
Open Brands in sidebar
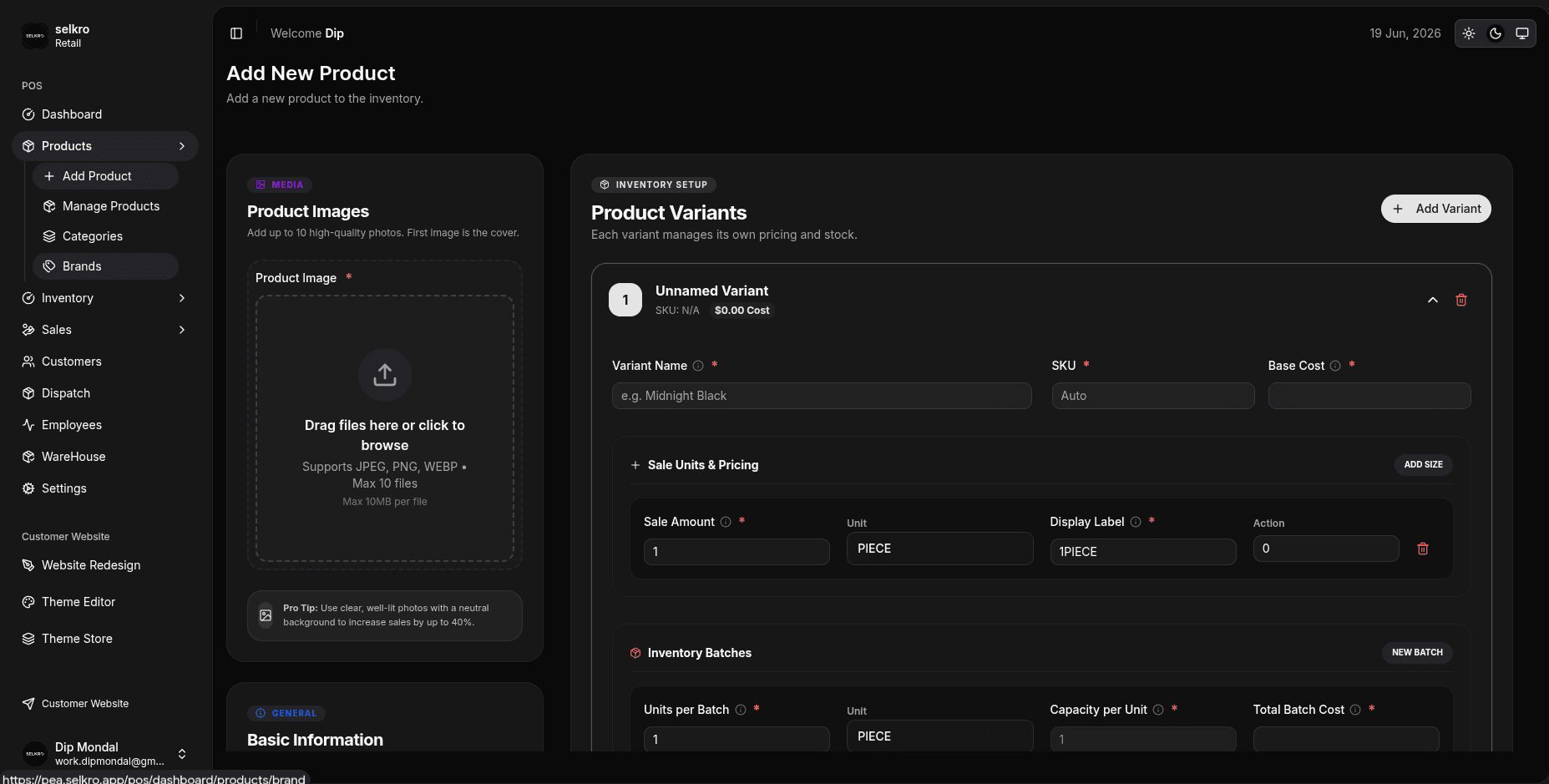pyautogui.click(x=105, y=266)
